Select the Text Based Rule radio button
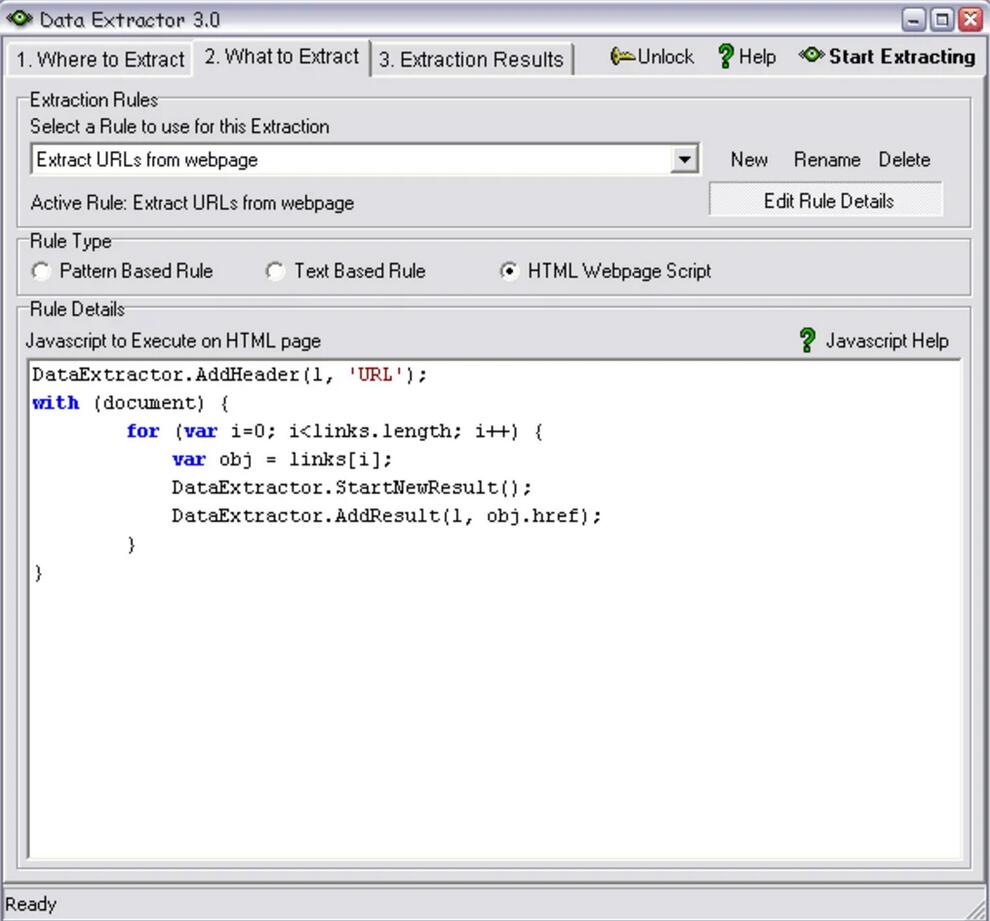 tap(275, 271)
